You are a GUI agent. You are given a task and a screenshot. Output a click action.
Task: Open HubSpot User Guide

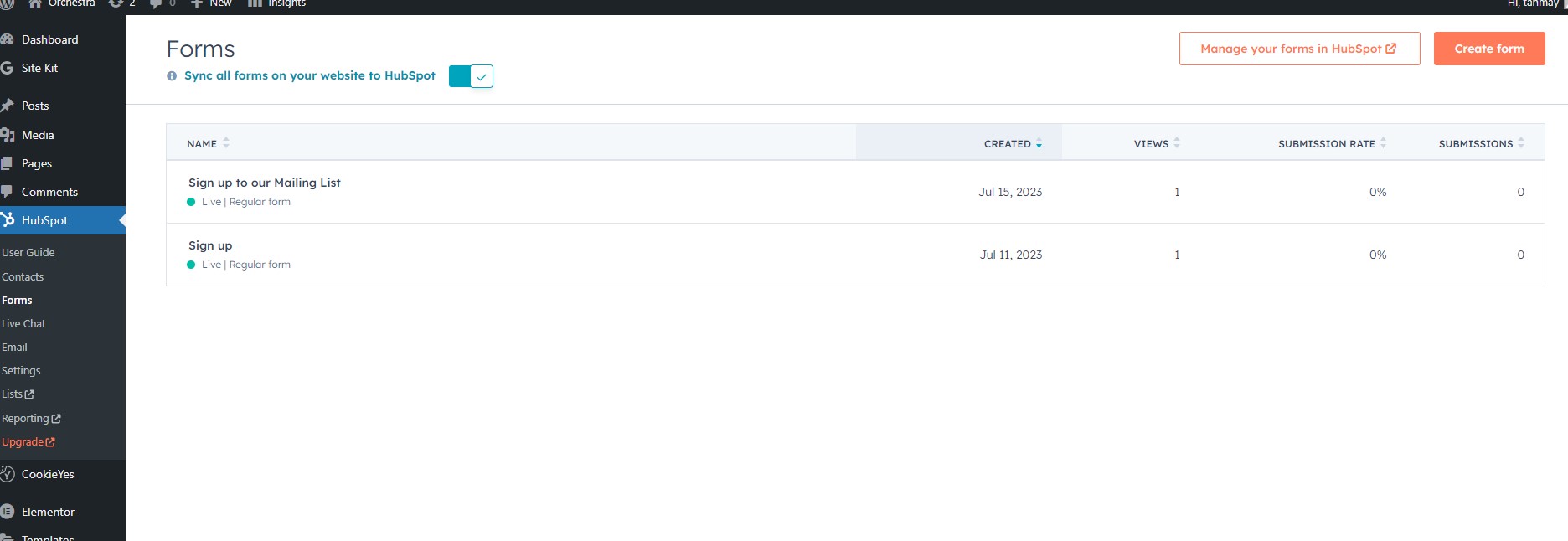click(28, 252)
